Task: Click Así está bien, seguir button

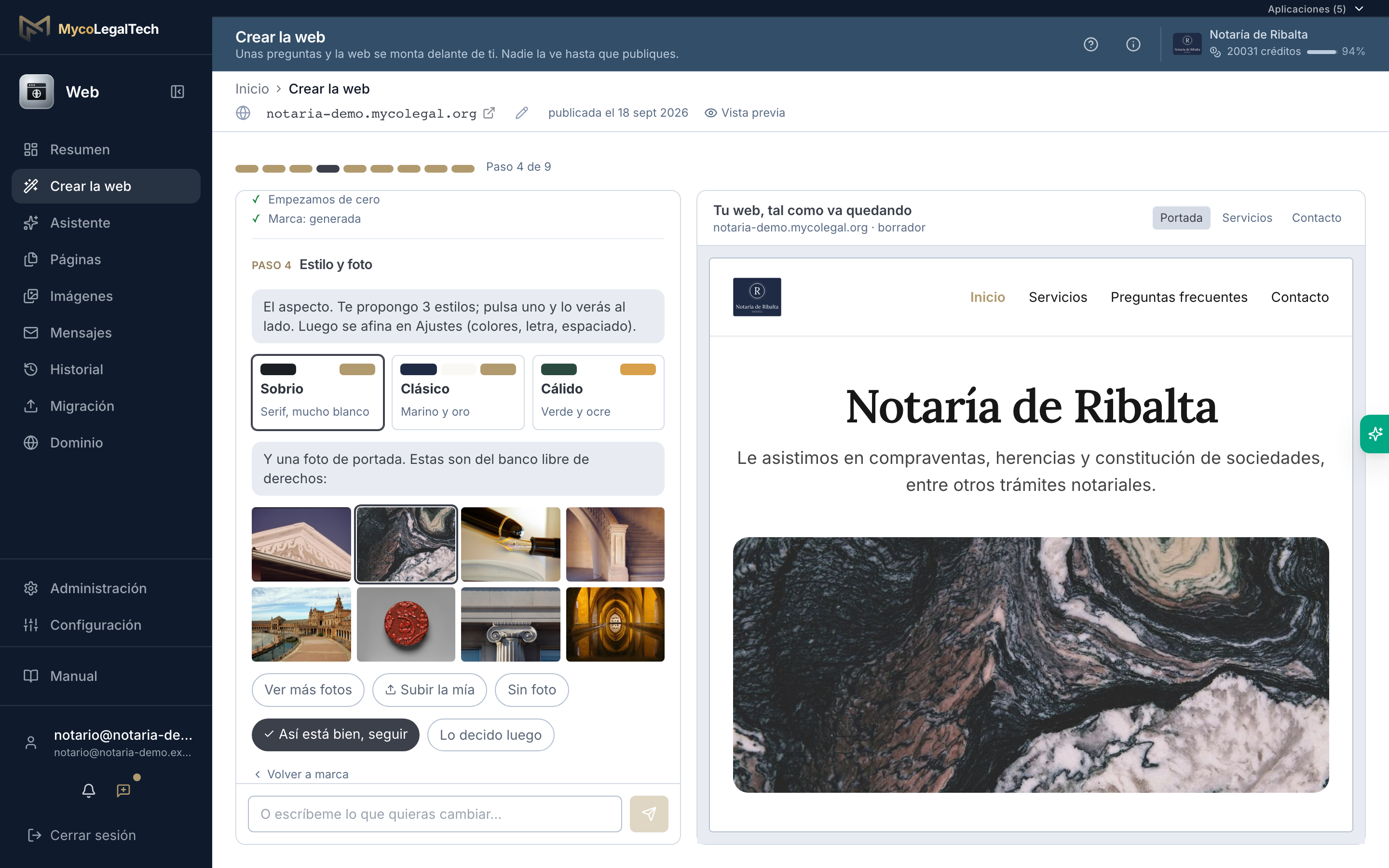Action: [x=335, y=735]
